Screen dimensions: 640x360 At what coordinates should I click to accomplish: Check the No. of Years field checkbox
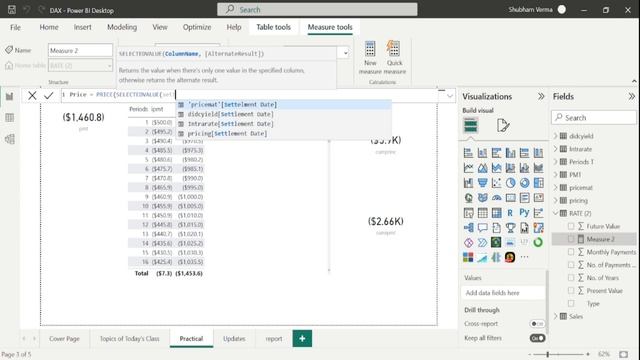(x=571, y=278)
